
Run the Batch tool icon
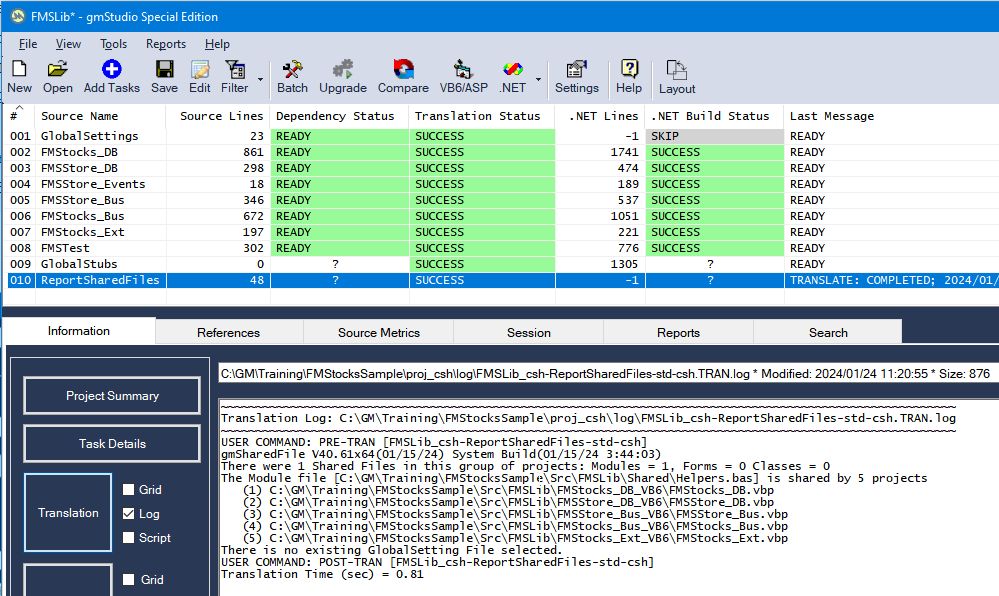(x=293, y=70)
